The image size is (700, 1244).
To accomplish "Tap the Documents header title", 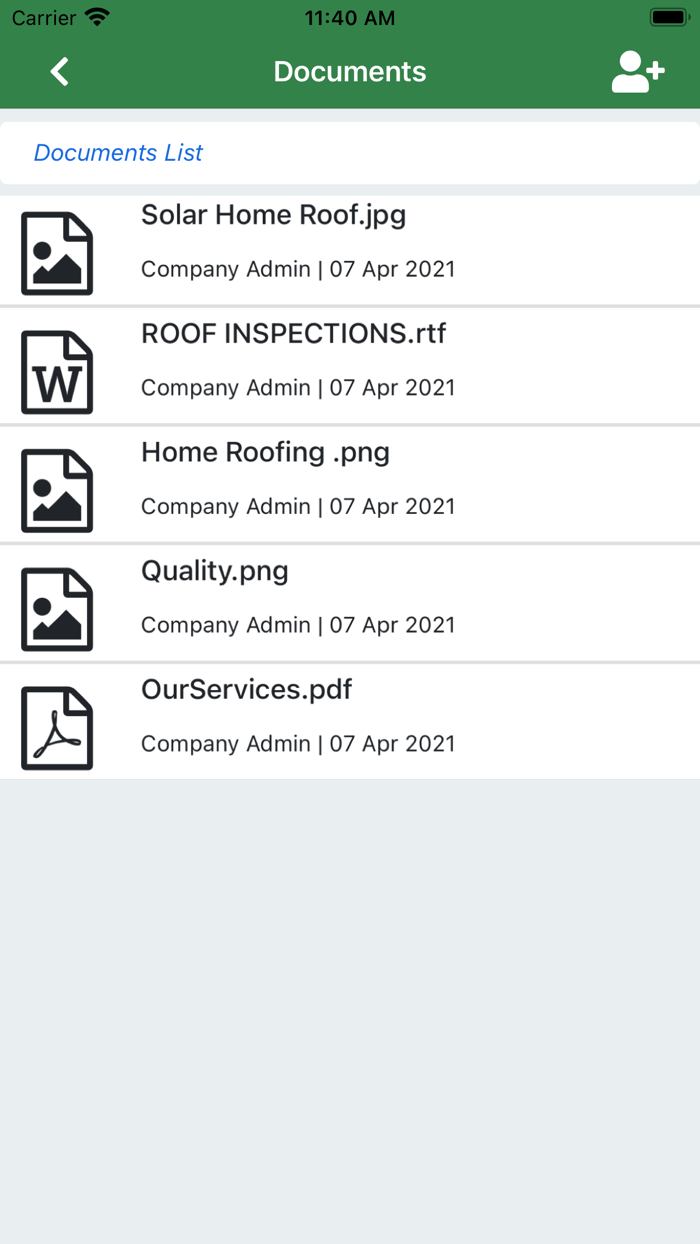I will (350, 72).
